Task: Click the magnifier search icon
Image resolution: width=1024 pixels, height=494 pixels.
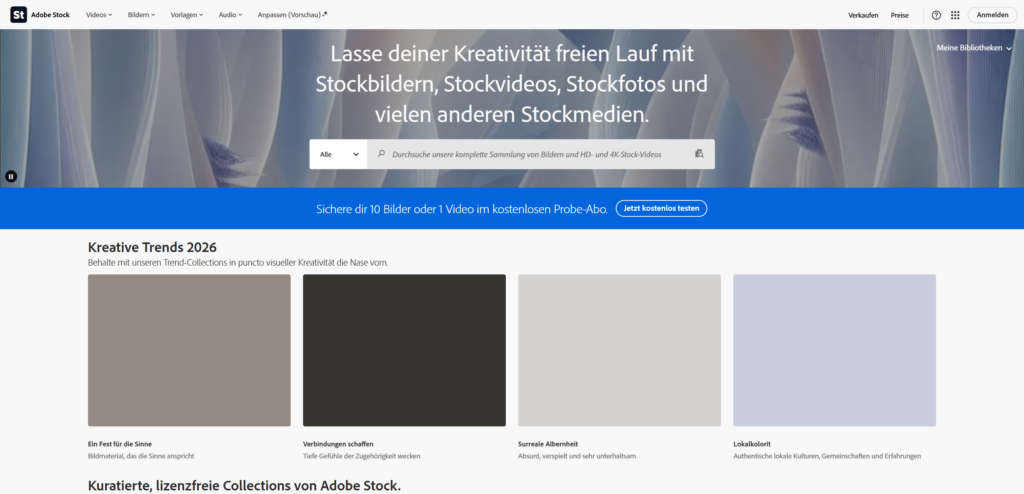Action: (381, 154)
